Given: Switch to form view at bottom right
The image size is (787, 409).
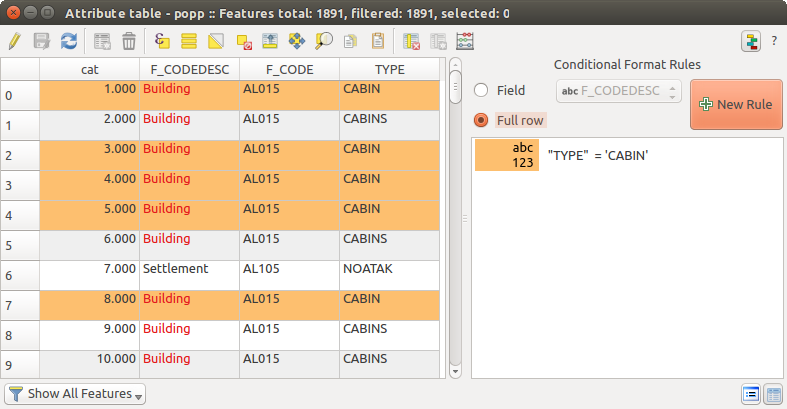Looking at the screenshot, I should click(x=750, y=394).
